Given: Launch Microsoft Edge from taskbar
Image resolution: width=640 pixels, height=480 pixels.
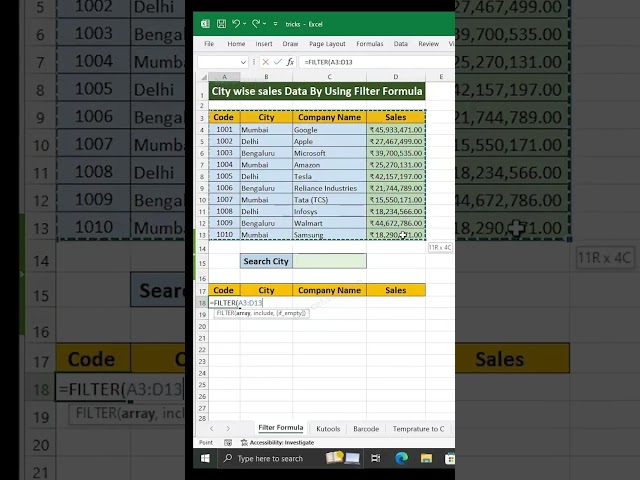Looking at the screenshot, I should click(401, 458).
